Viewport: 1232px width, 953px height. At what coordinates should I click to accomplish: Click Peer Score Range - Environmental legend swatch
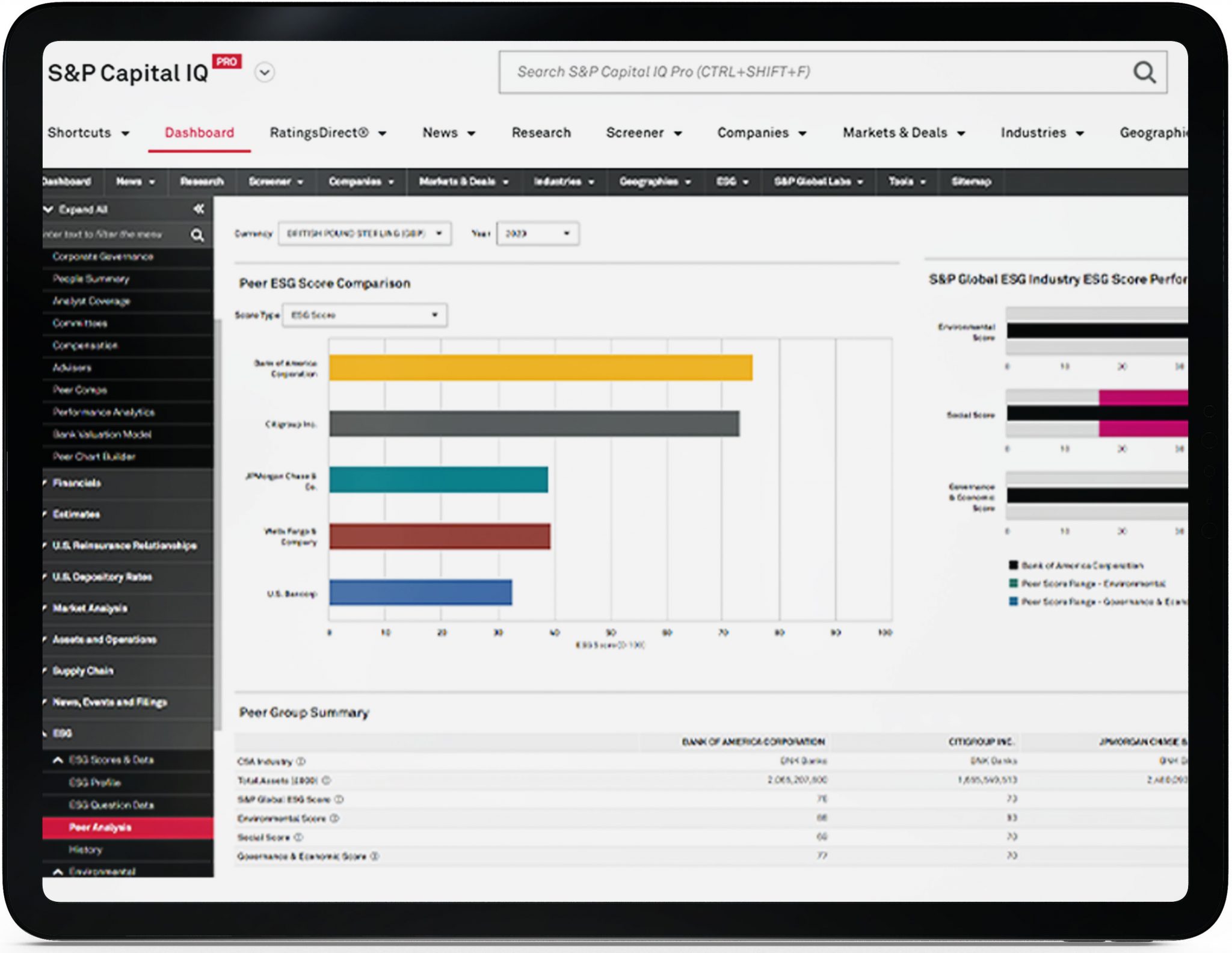(1013, 583)
